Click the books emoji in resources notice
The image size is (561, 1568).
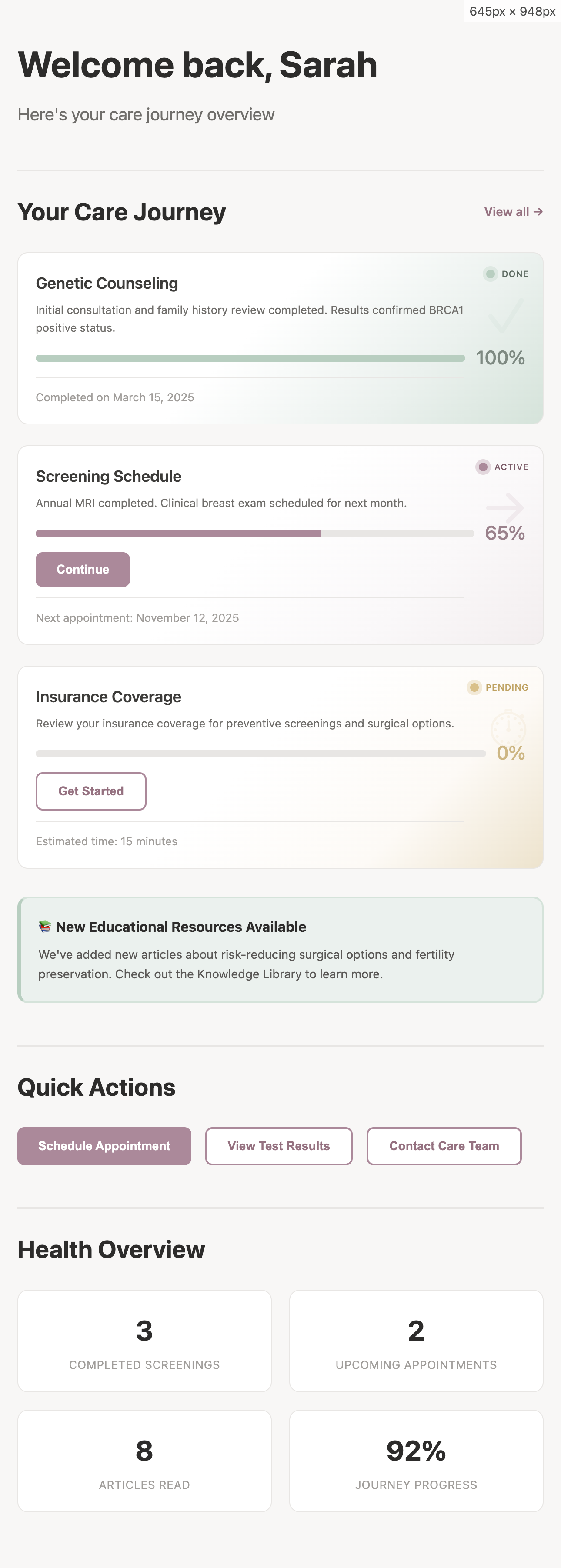click(x=44, y=927)
